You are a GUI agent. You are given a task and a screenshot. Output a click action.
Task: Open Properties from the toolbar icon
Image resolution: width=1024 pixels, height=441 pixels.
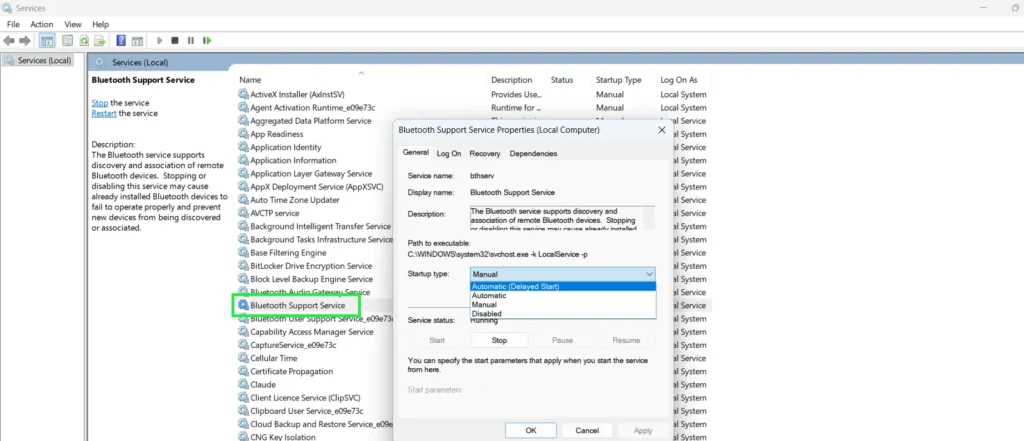(x=67, y=41)
